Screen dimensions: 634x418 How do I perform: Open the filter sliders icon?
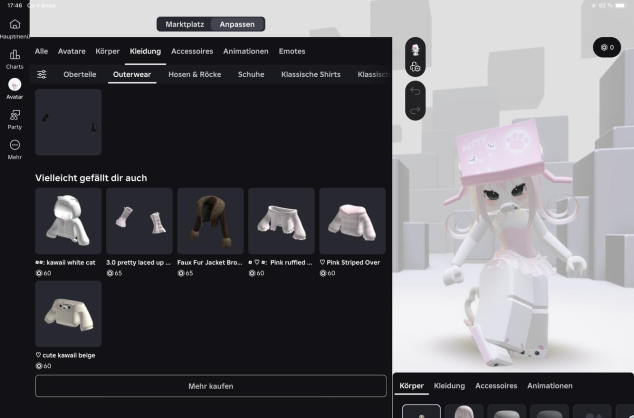tap(42, 74)
